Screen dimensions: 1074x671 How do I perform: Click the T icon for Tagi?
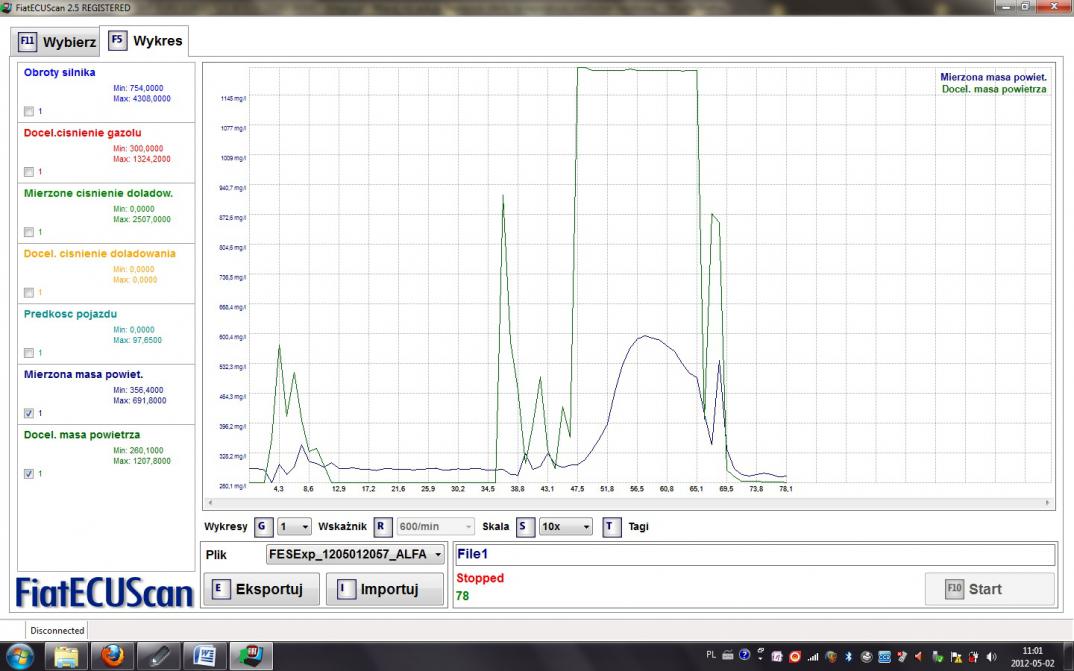[x=613, y=527]
